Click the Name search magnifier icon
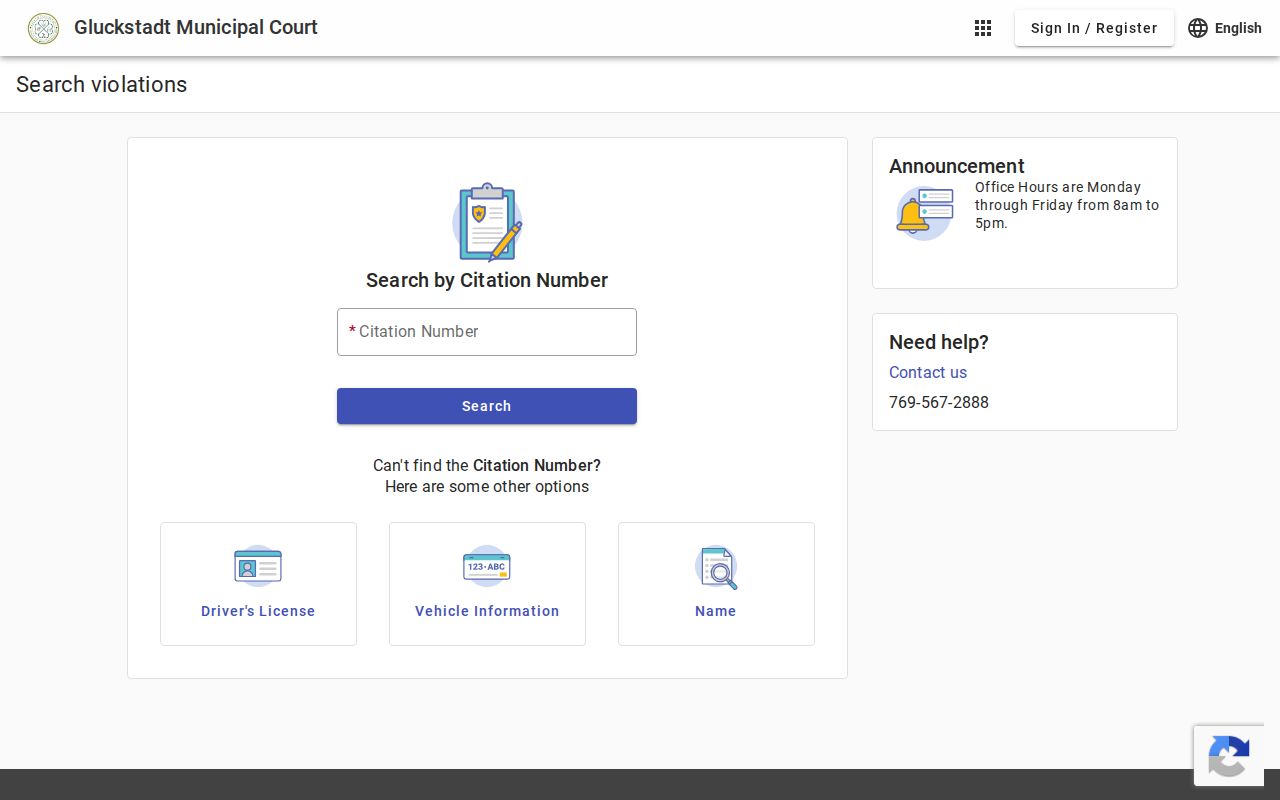 pos(716,567)
